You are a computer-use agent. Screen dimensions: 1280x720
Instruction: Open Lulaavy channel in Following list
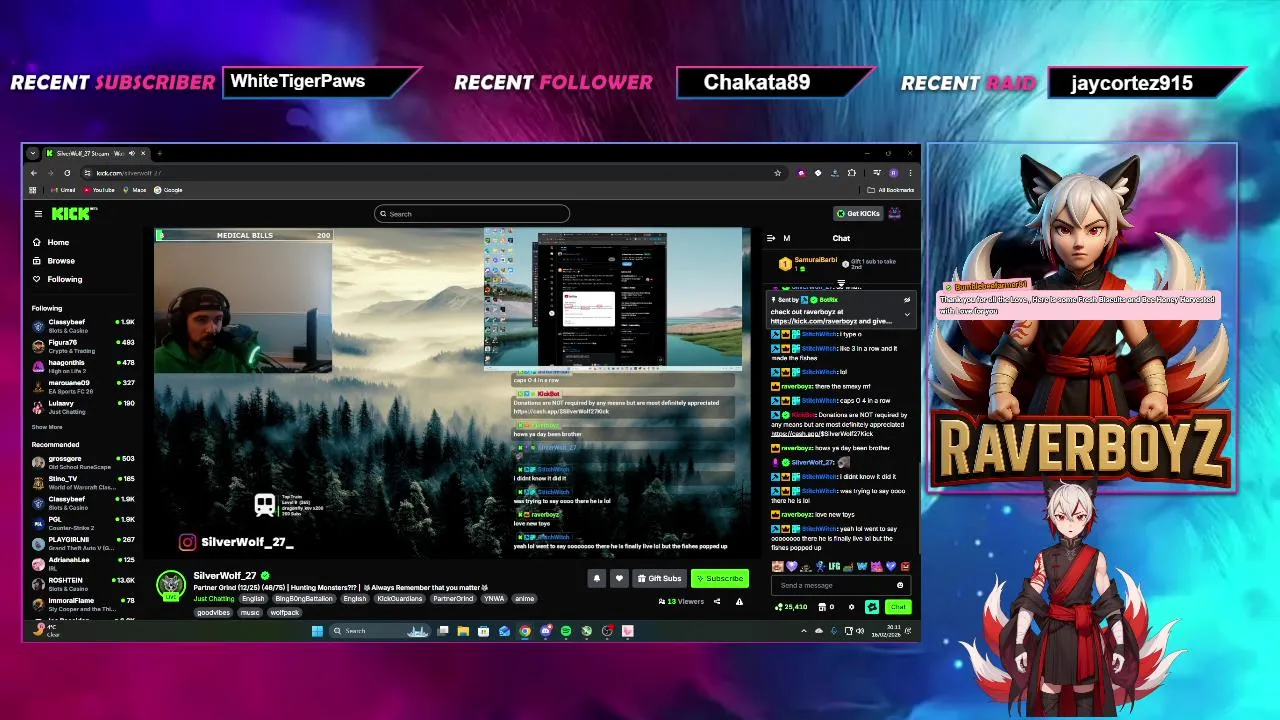point(85,407)
